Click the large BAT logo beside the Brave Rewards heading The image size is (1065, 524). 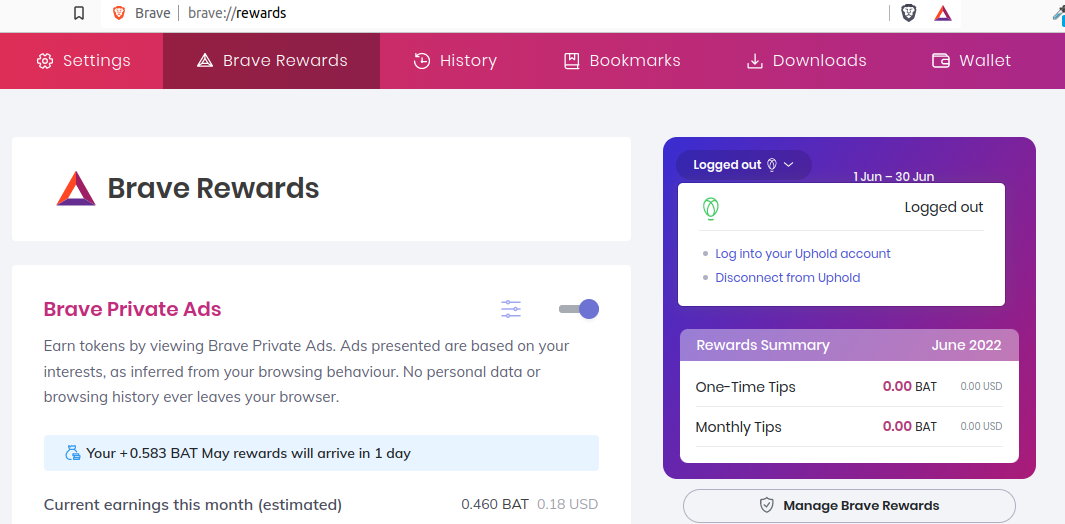(76, 188)
